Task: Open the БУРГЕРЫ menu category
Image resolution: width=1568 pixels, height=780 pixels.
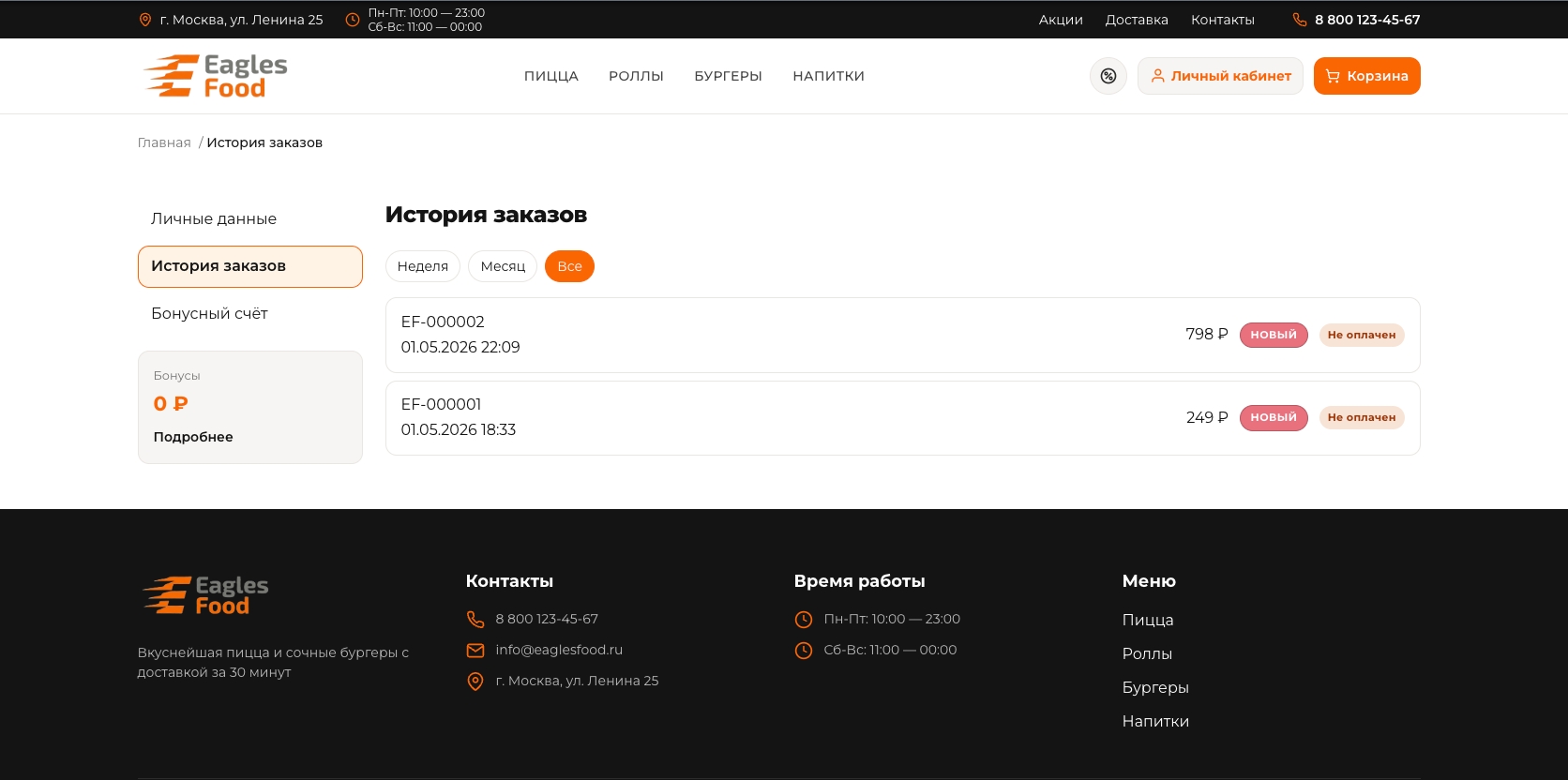Action: [728, 76]
